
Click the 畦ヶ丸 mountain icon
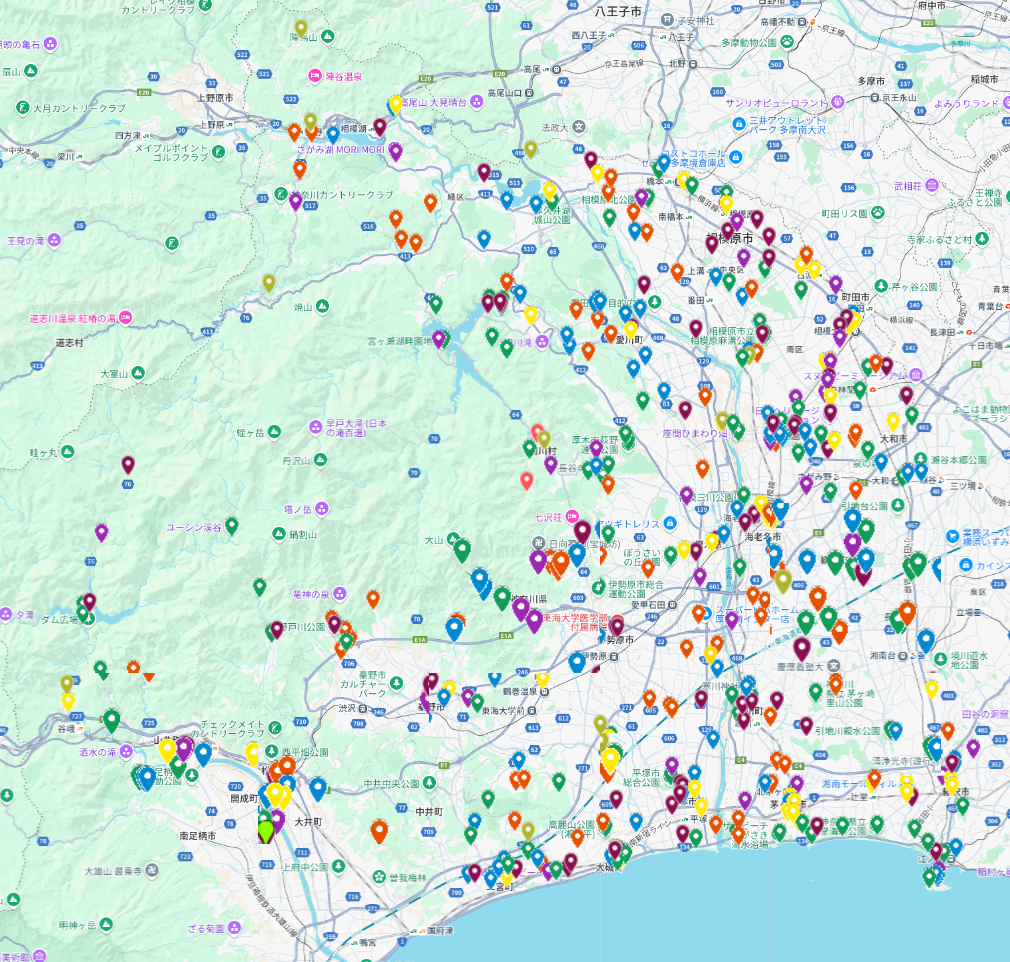[x=67, y=452]
